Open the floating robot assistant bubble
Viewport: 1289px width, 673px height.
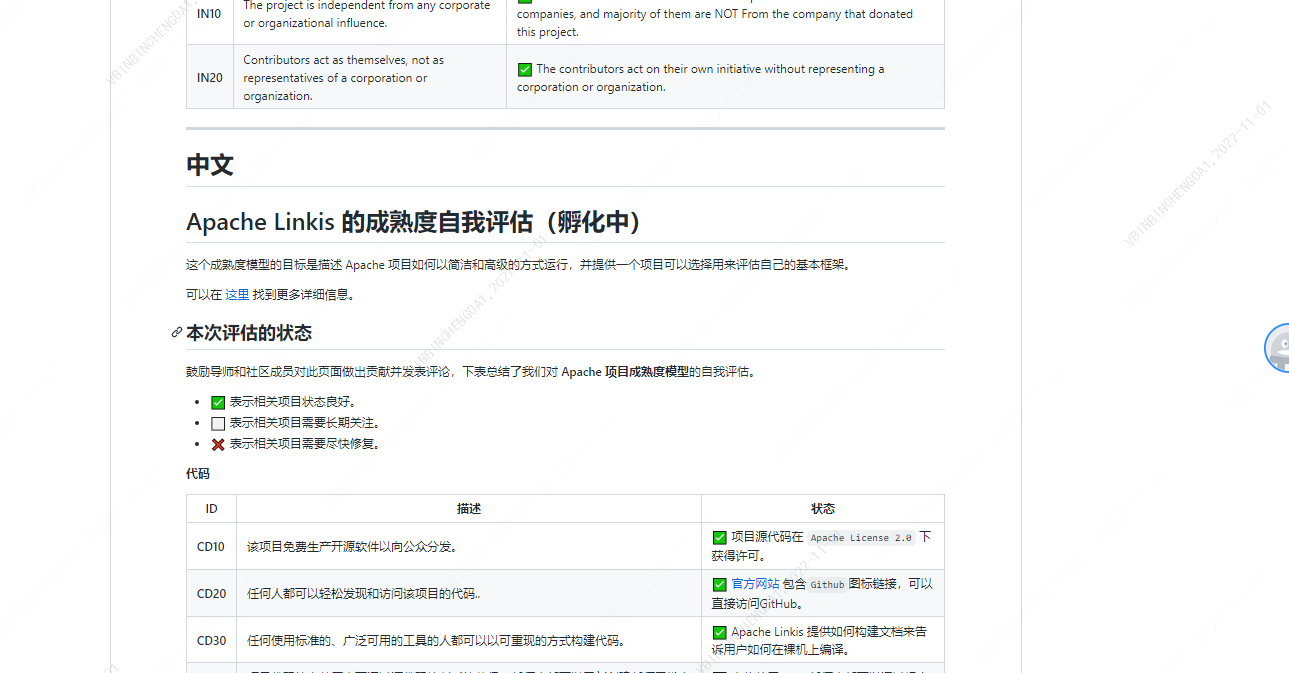(1277, 348)
